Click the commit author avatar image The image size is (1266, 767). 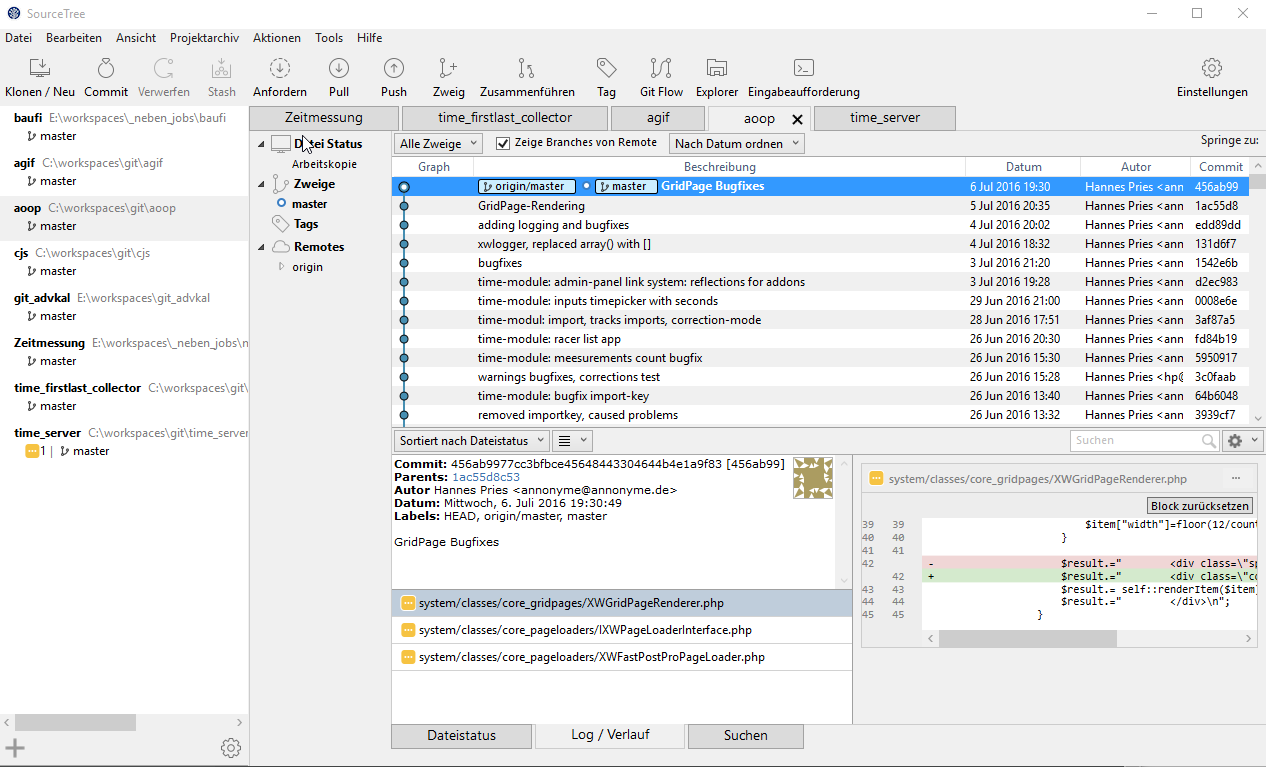(x=813, y=478)
